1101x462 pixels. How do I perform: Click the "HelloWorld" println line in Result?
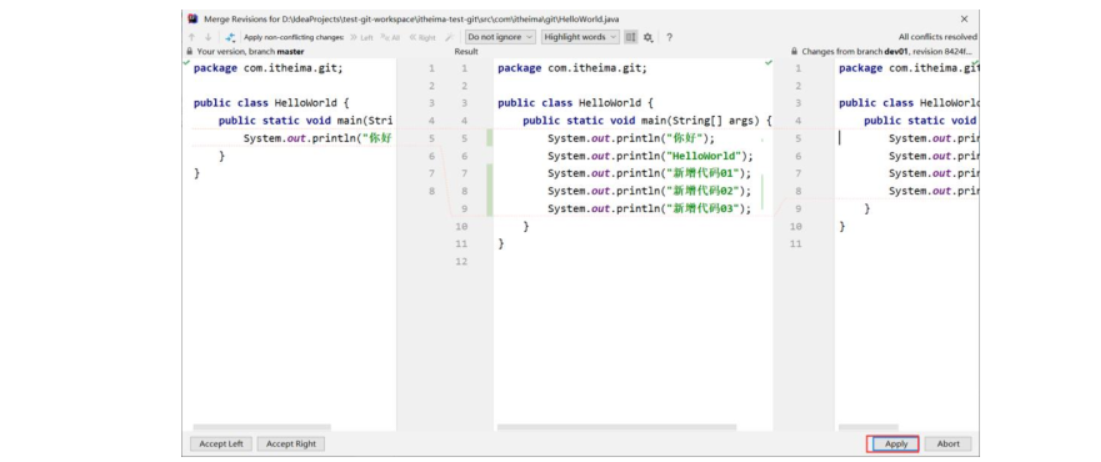[x=650, y=156]
